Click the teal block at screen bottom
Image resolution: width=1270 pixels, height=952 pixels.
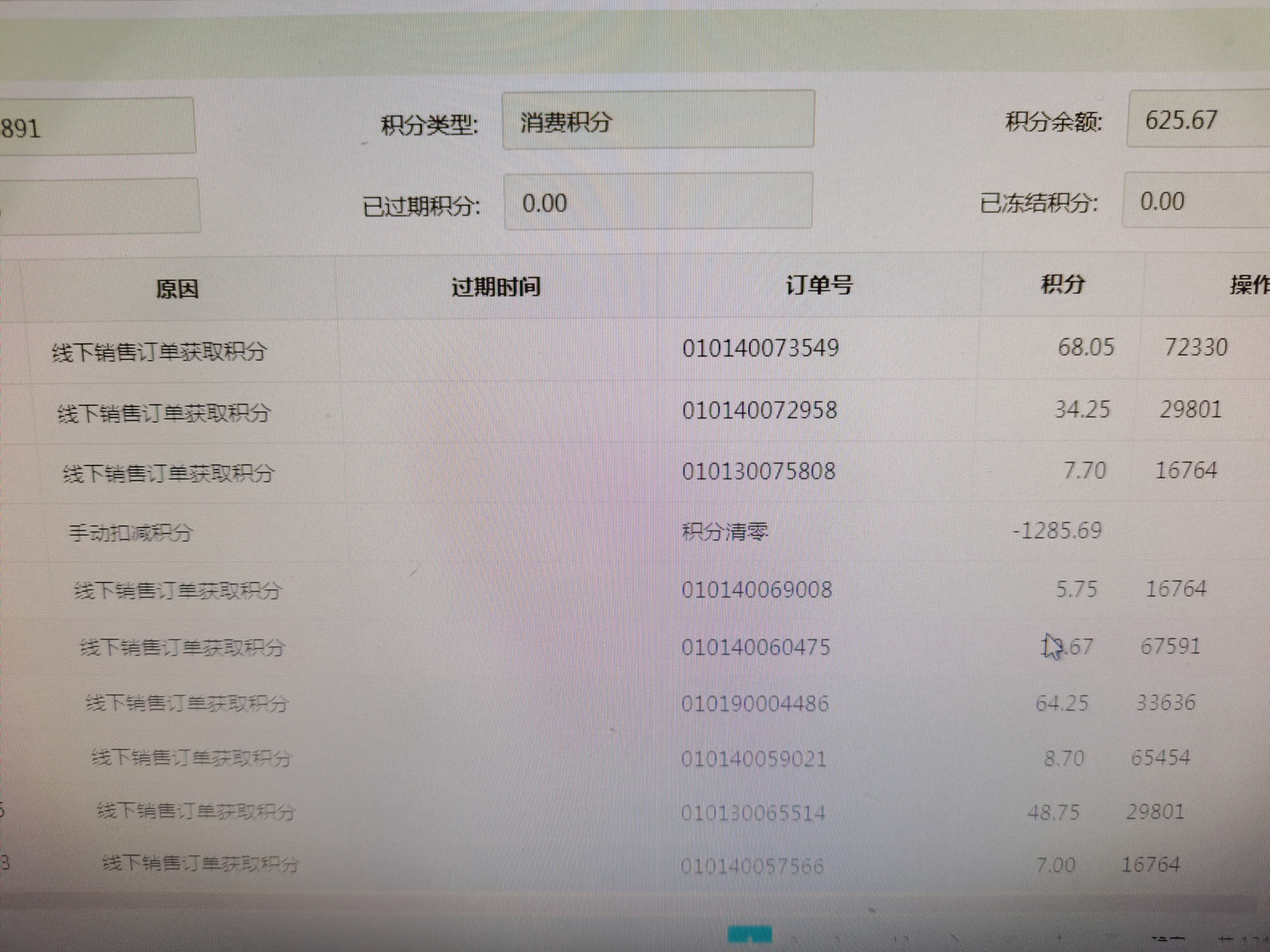[750, 934]
